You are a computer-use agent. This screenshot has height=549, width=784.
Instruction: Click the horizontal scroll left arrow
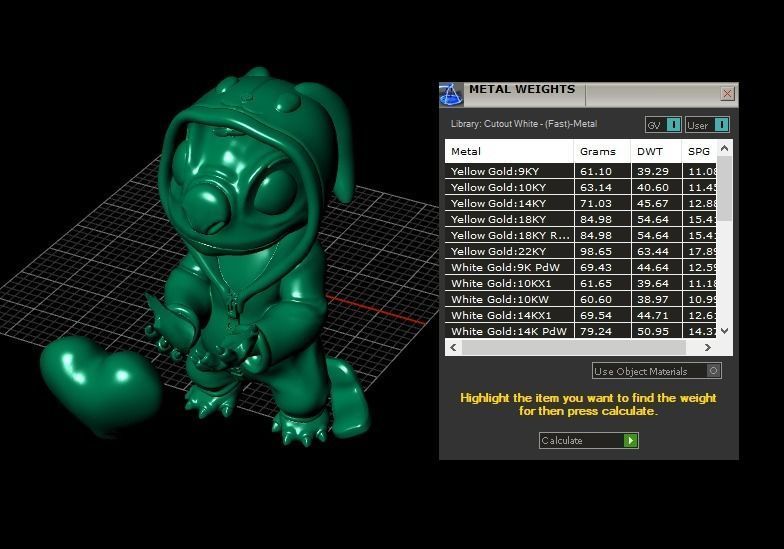tap(454, 348)
